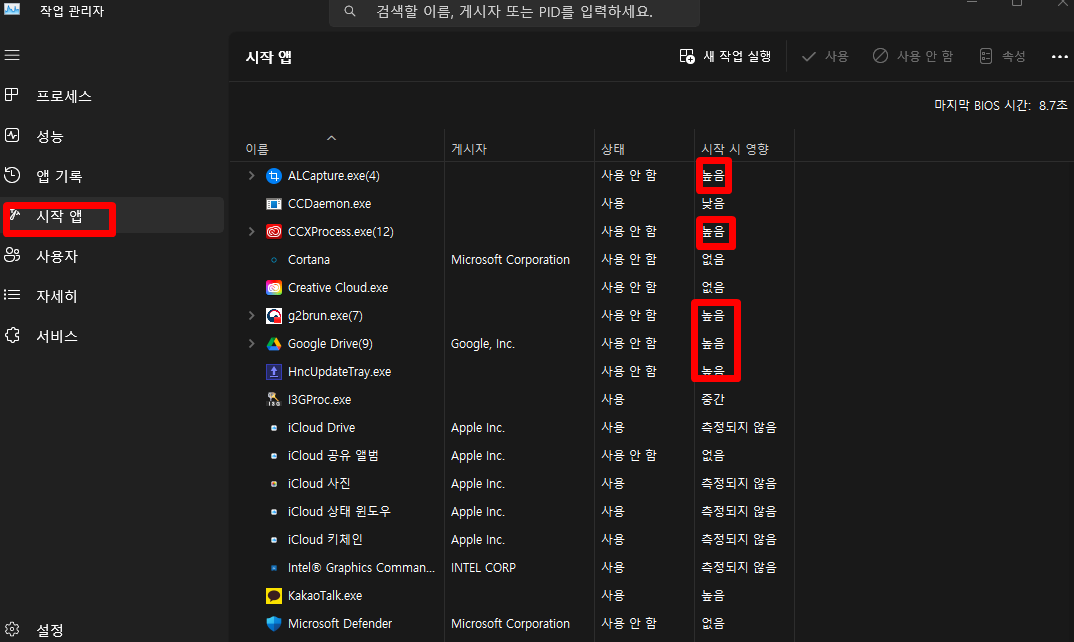Screen dimensions: 1074x642
Task: Click the INTEL CORP publisher cell
Action: click(483, 568)
